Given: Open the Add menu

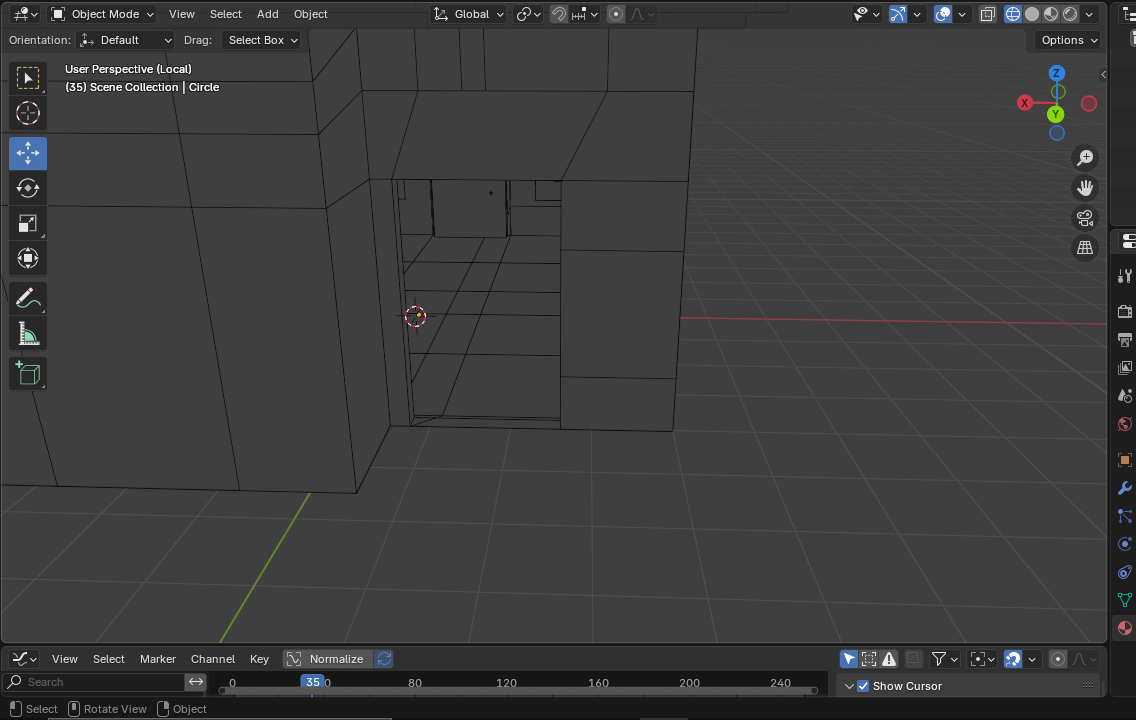Looking at the screenshot, I should (267, 14).
